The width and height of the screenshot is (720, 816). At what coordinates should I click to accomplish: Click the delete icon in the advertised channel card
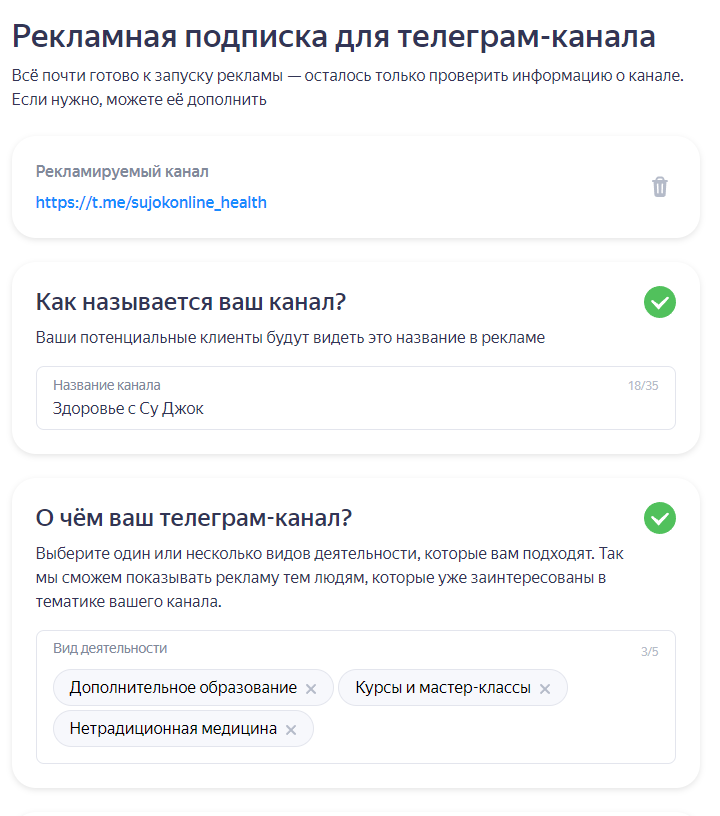point(658,187)
